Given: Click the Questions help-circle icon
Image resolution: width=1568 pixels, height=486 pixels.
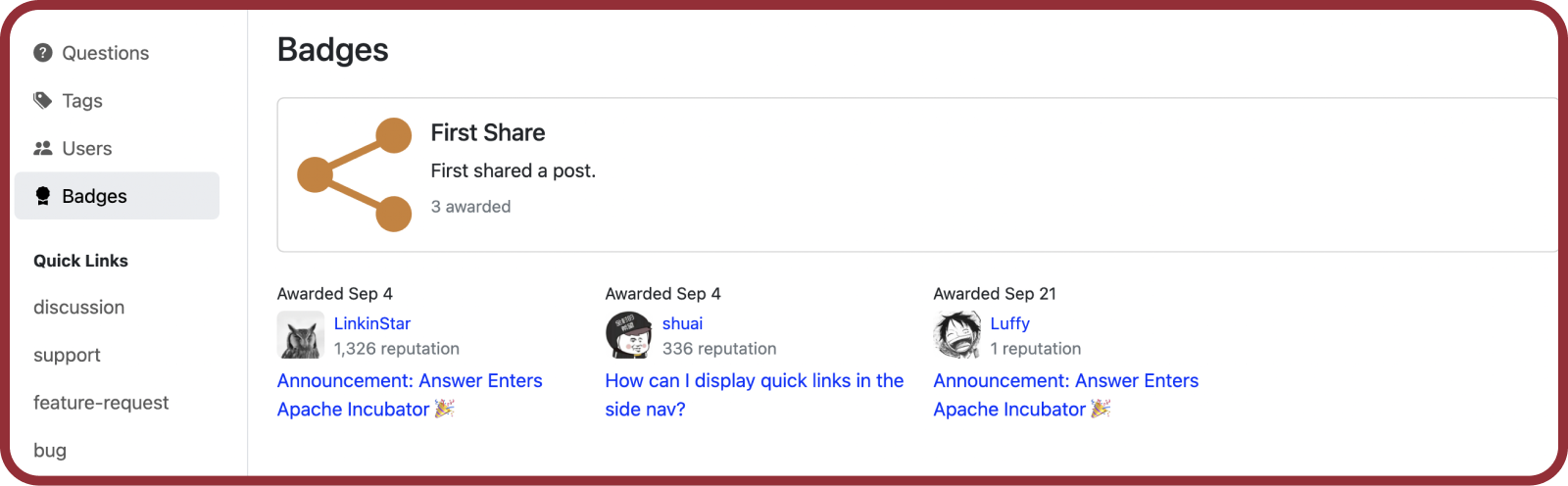Looking at the screenshot, I should coord(43,53).
